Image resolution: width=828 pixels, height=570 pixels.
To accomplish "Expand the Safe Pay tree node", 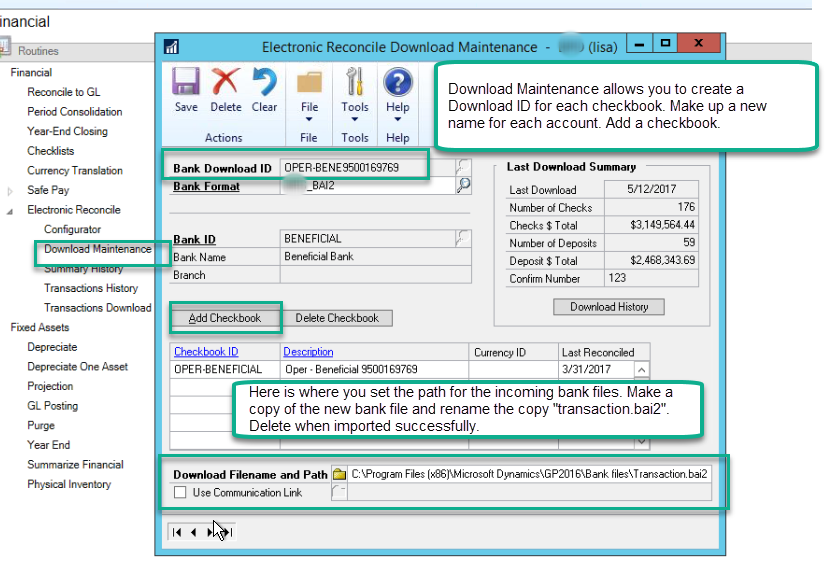I will (10, 191).
